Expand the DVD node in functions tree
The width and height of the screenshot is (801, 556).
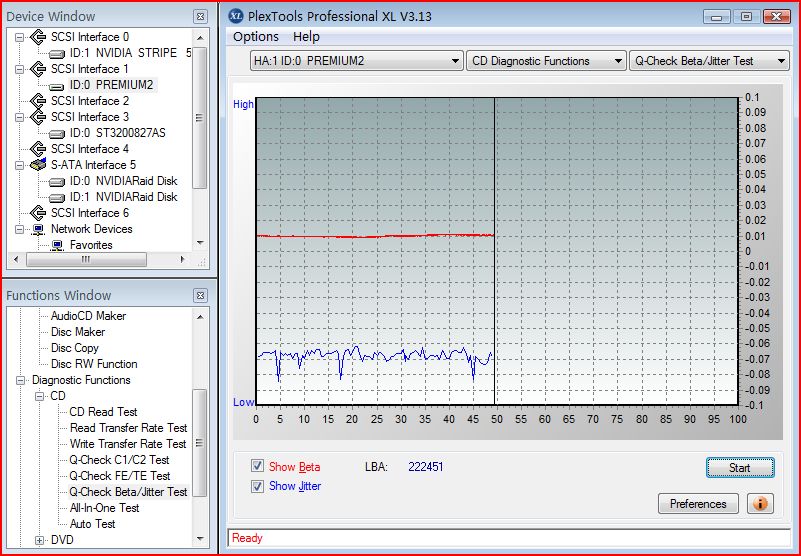click(x=39, y=540)
